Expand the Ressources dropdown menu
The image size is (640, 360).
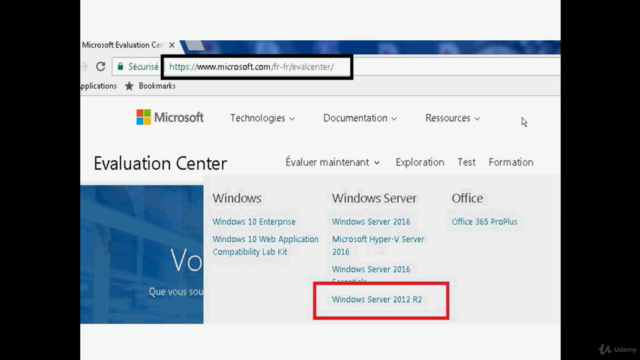pos(452,118)
